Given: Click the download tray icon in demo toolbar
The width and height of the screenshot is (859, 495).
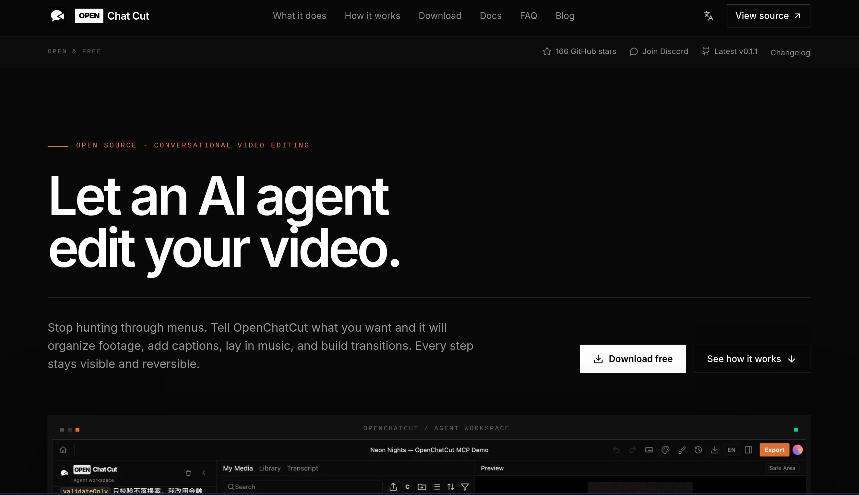Looking at the screenshot, I should [714, 450].
